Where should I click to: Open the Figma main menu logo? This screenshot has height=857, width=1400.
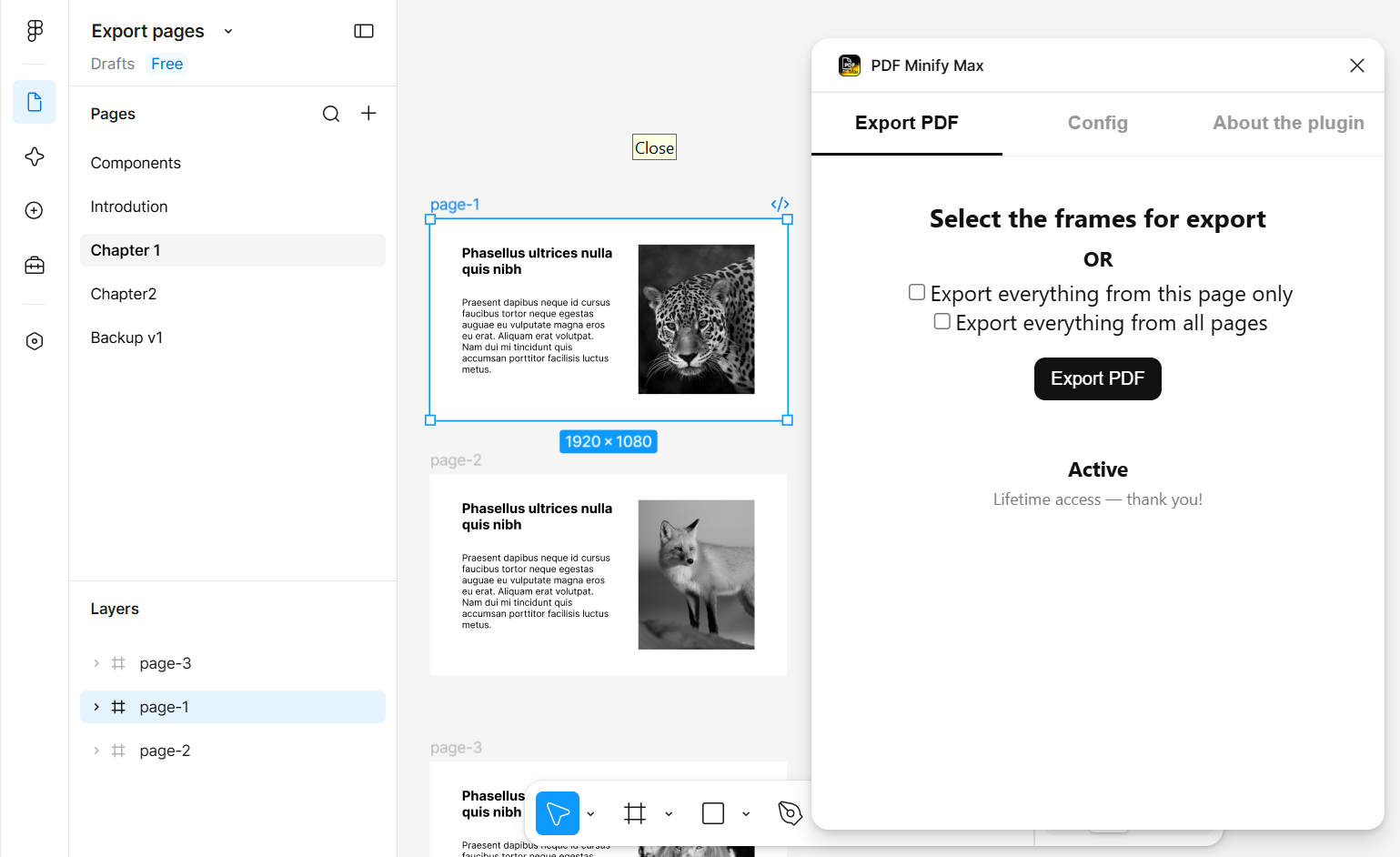[x=35, y=31]
